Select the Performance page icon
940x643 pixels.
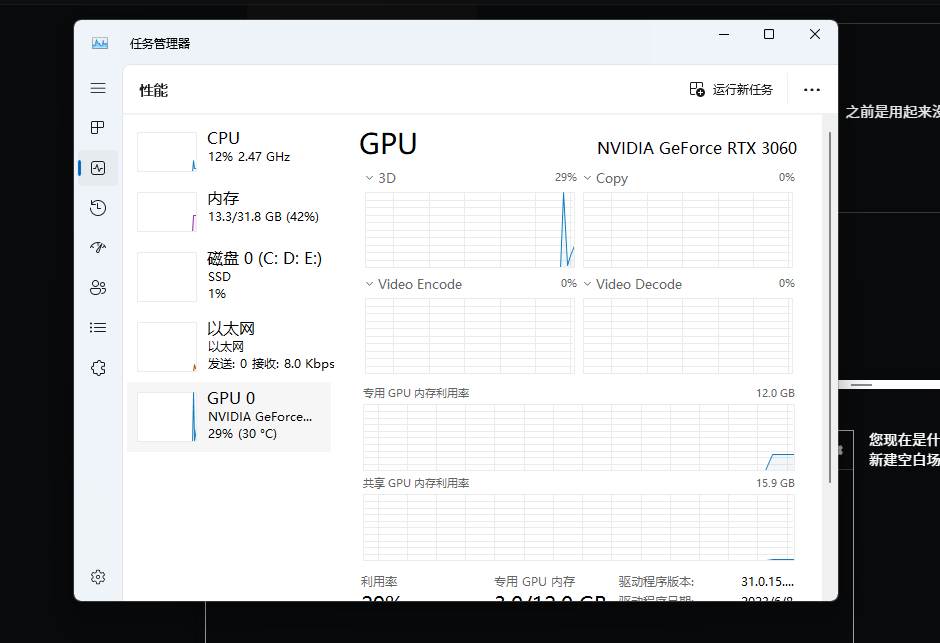tap(98, 168)
